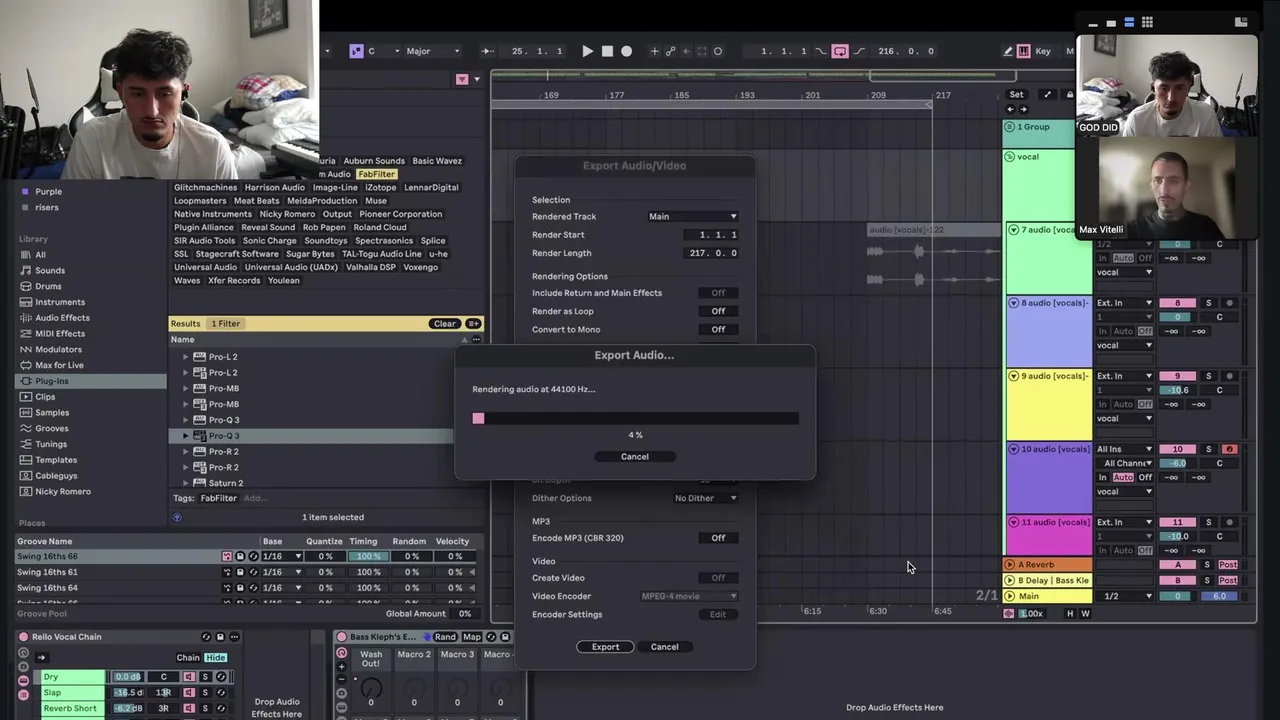This screenshot has height=720, width=1280.
Task: Open the Video Encoder dropdown
Action: pyautogui.click(x=689, y=596)
